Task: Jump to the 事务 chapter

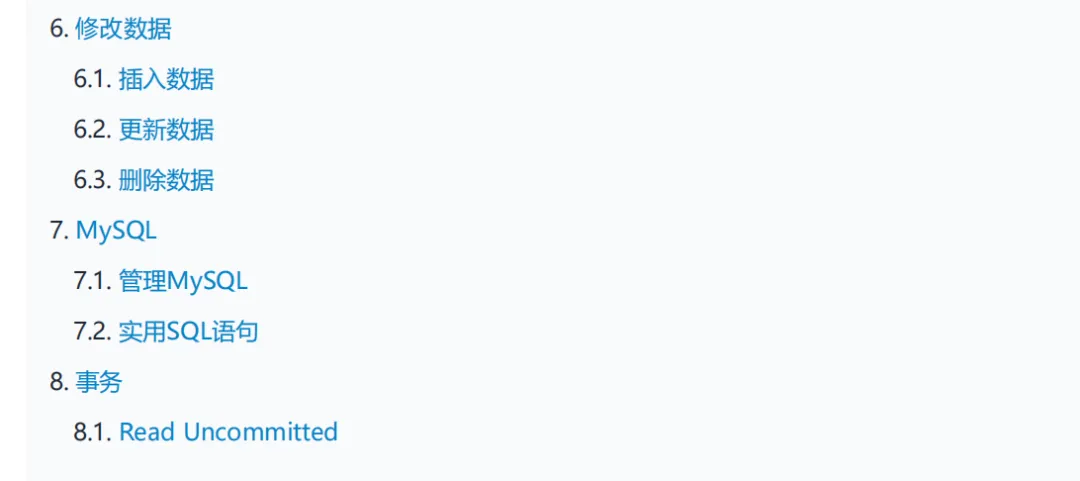Action: tap(99, 382)
